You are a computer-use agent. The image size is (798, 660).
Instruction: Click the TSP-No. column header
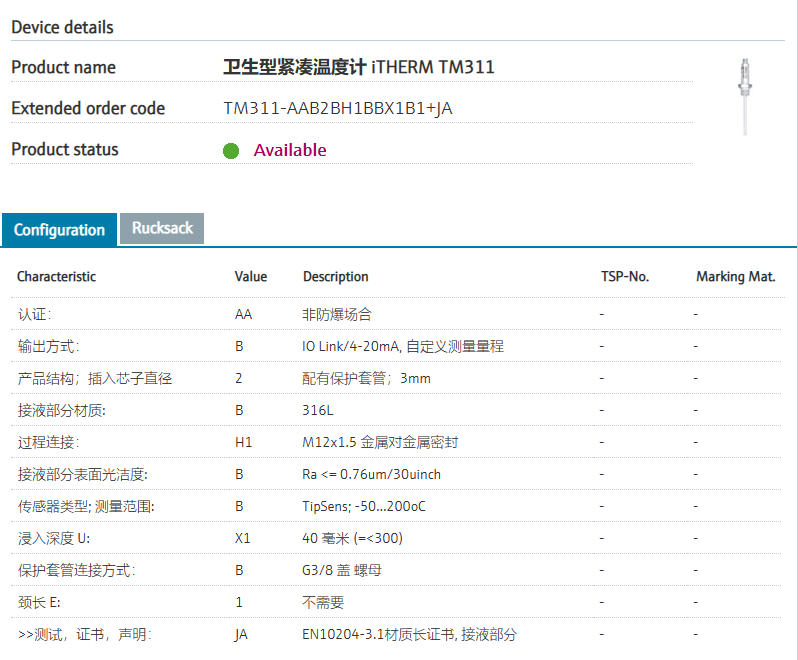[x=625, y=277]
